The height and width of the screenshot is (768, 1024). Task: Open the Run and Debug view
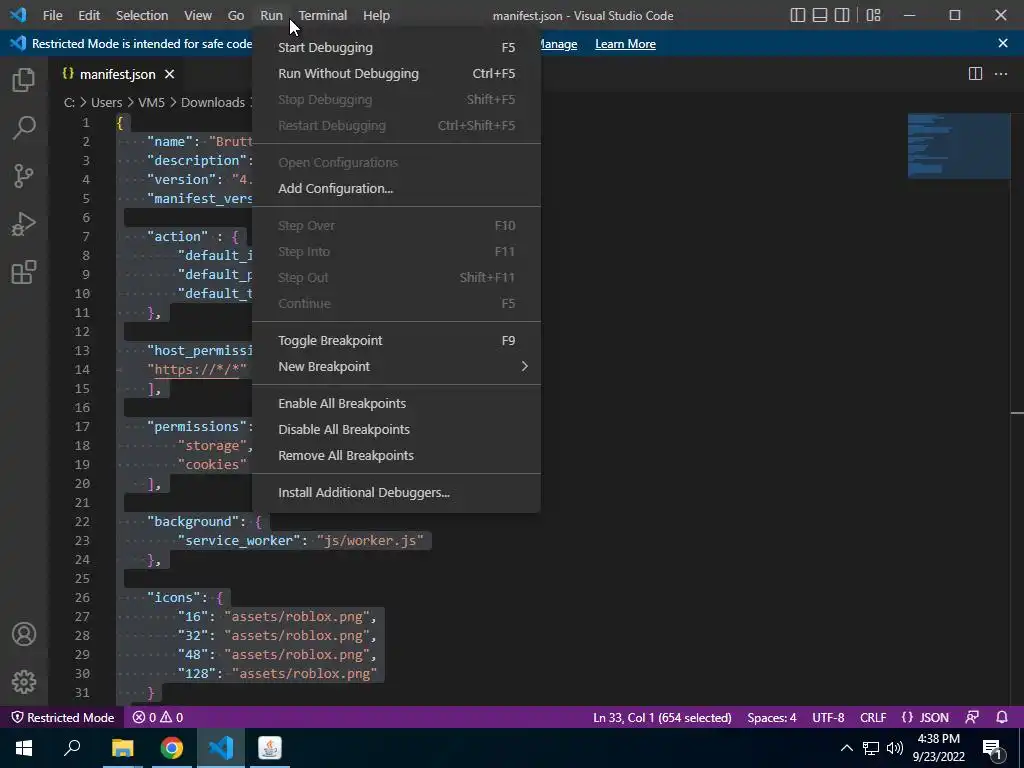pos(24,224)
